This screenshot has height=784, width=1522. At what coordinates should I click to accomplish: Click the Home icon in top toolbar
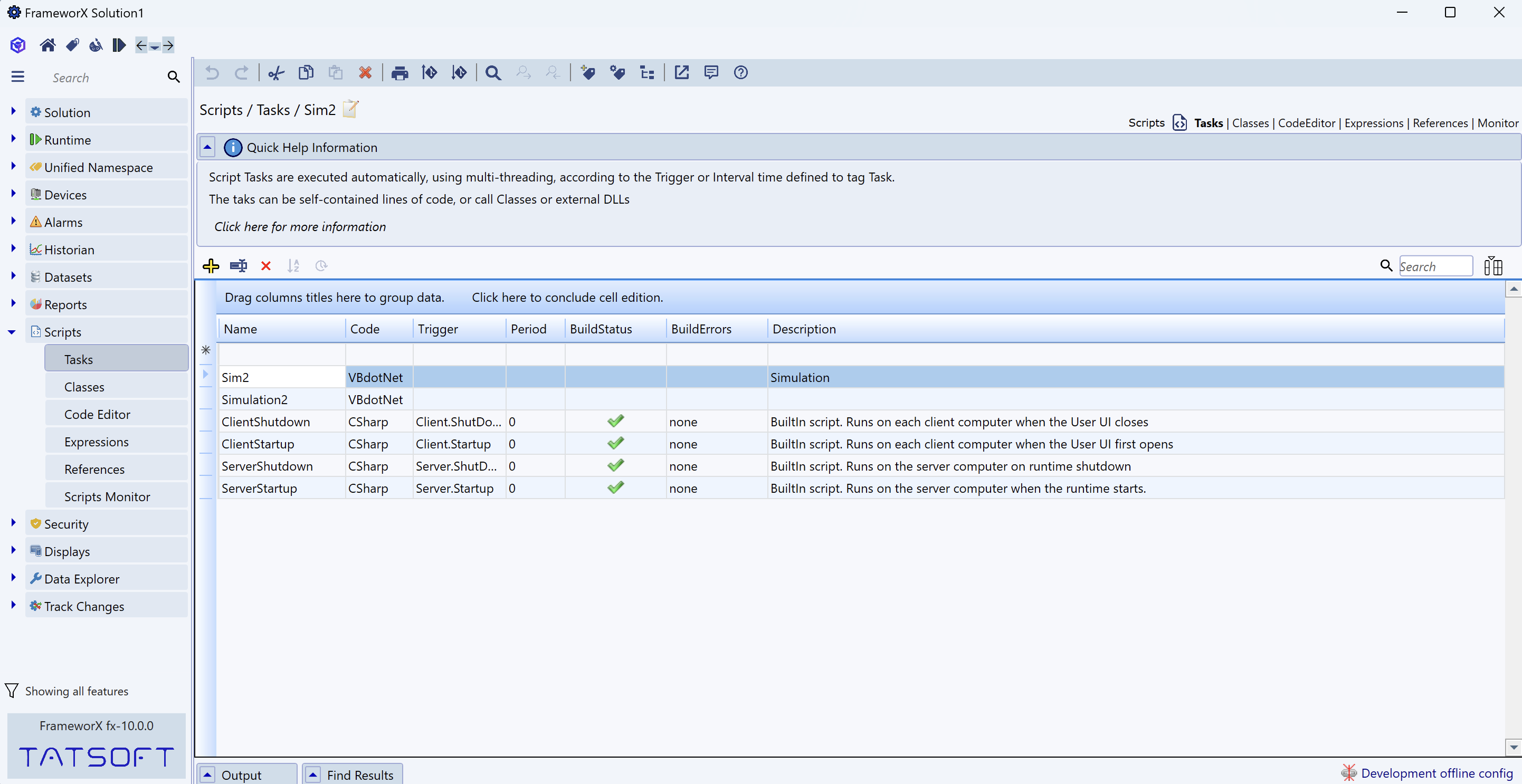pos(48,45)
